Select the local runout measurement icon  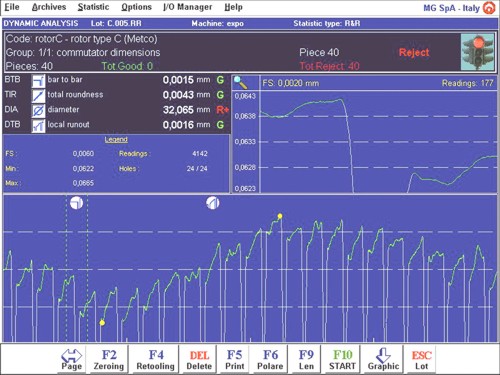point(38,125)
